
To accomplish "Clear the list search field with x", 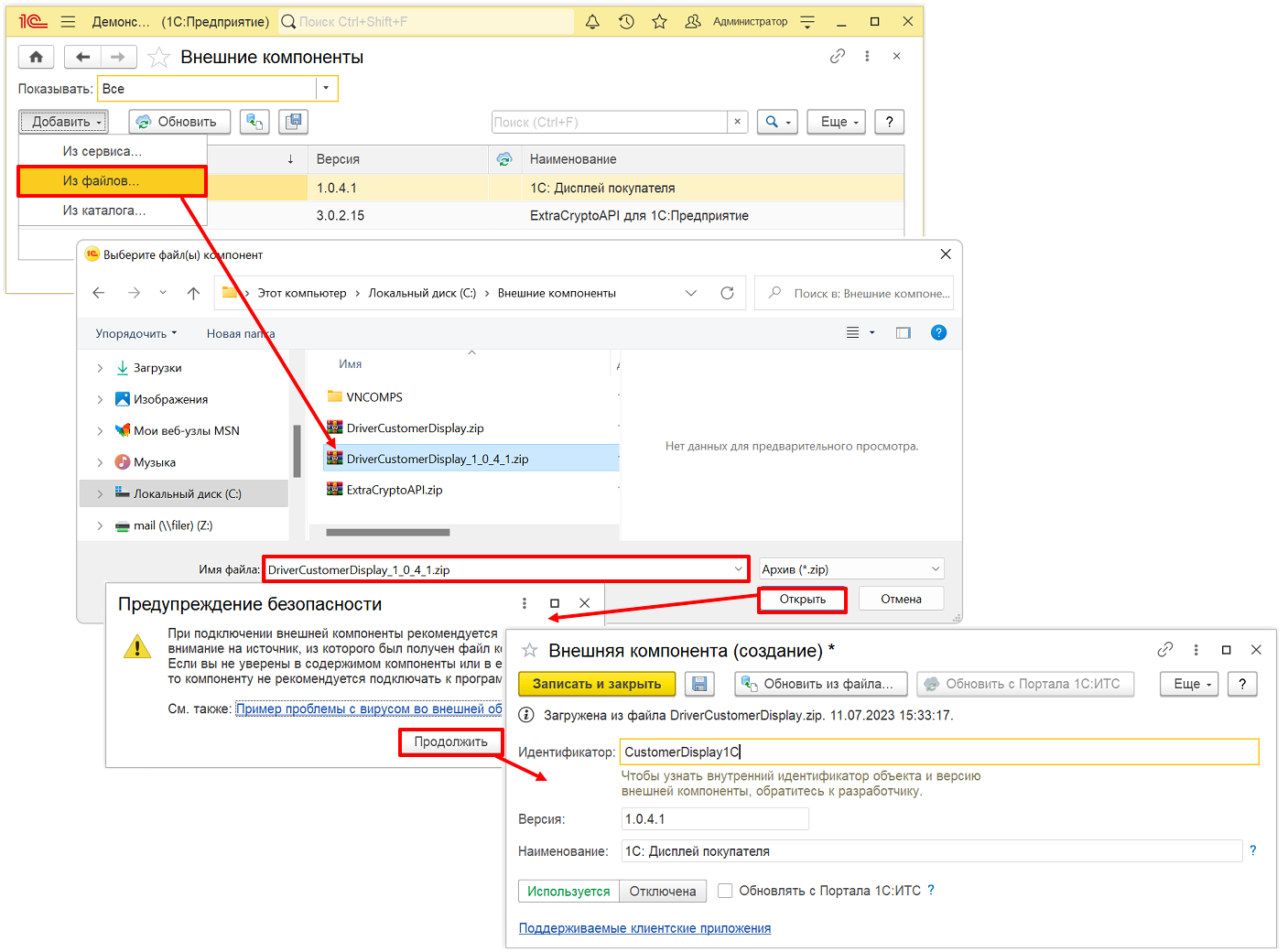I will click(x=737, y=122).
